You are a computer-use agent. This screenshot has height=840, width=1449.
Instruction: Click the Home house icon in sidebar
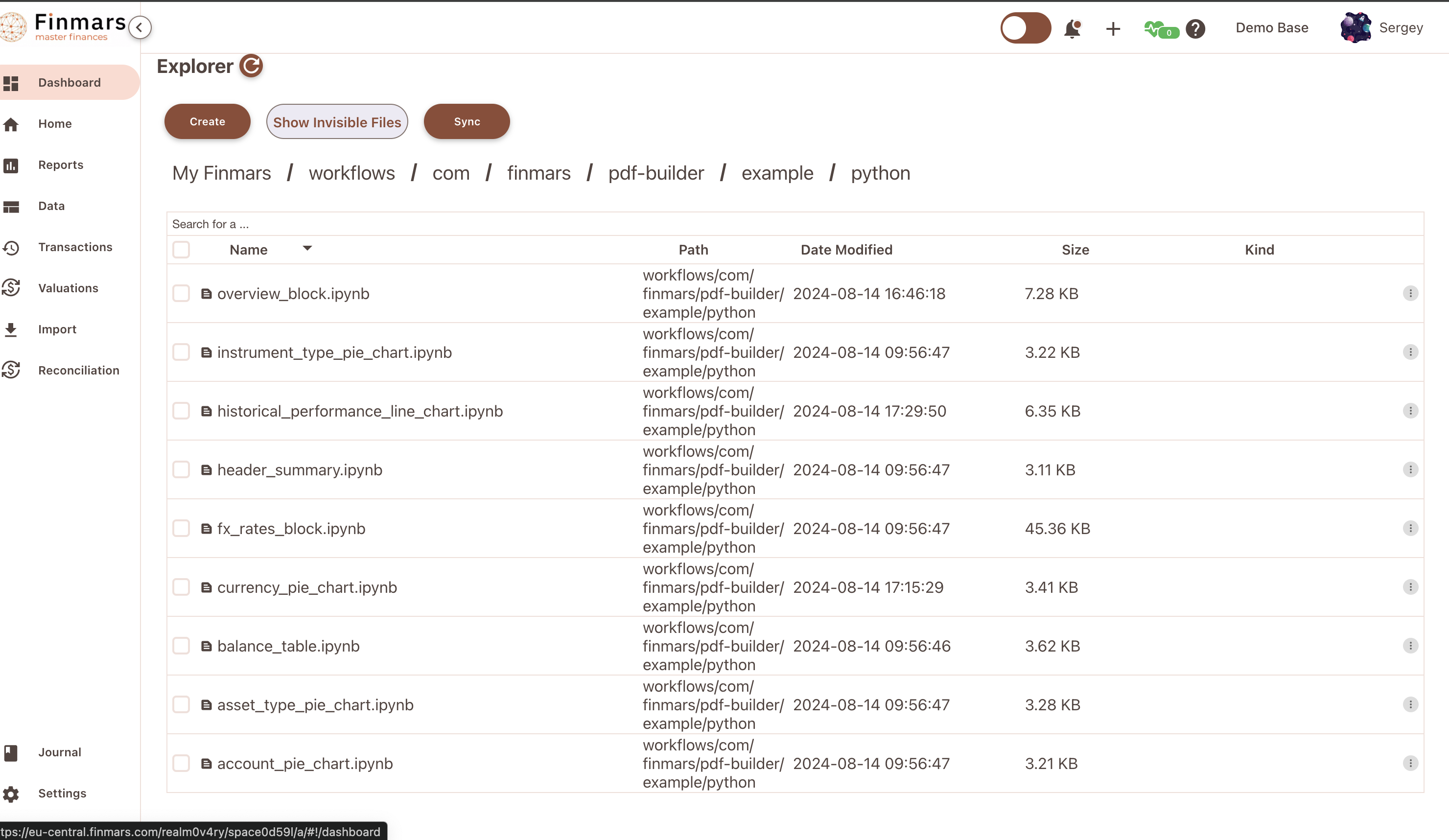pyautogui.click(x=11, y=124)
